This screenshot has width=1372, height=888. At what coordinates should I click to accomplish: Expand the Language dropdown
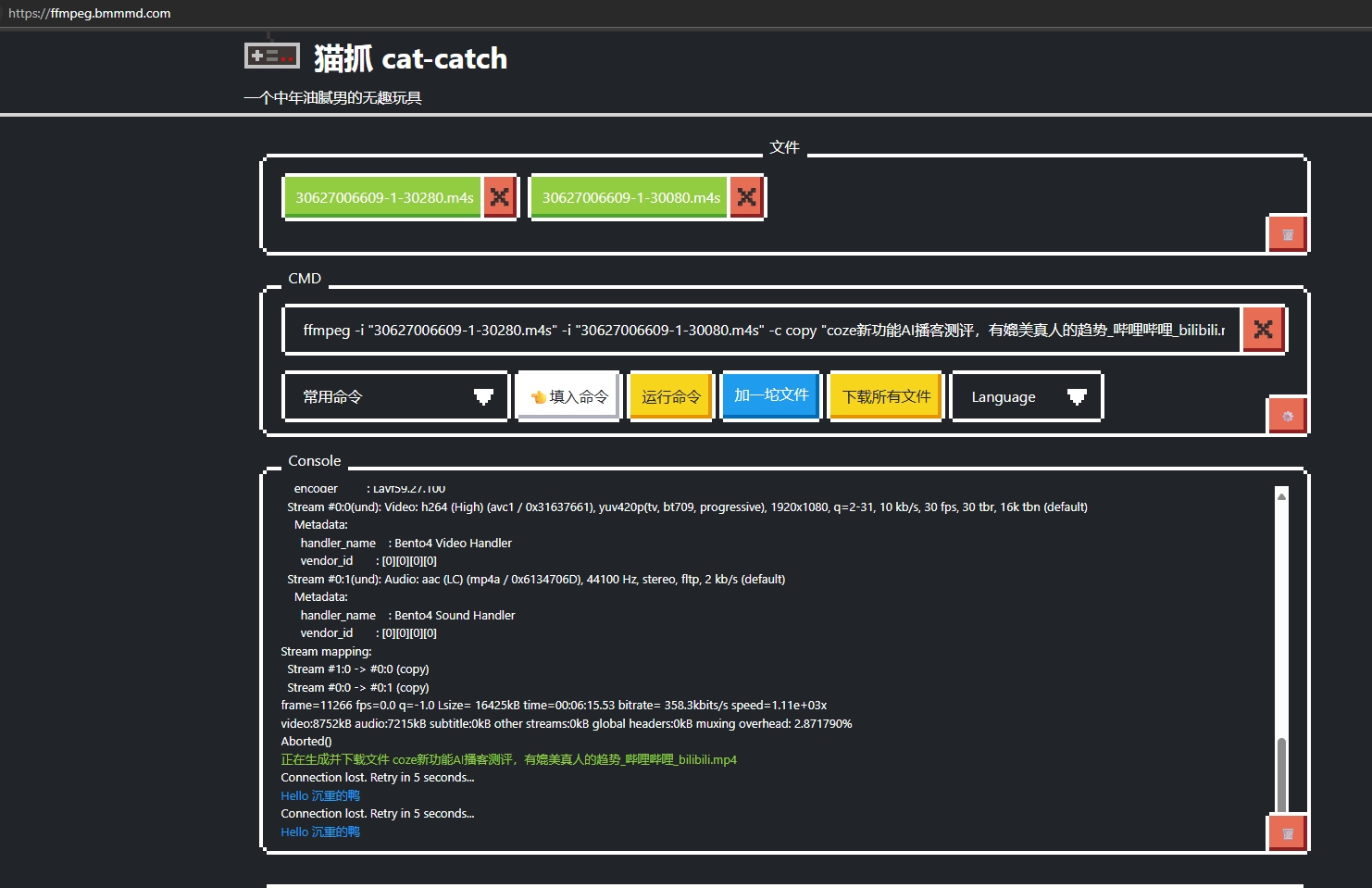[x=1027, y=397]
